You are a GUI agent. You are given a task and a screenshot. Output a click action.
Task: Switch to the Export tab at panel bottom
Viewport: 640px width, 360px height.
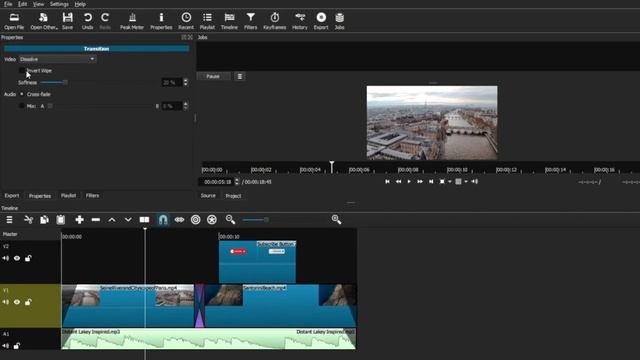click(x=12, y=196)
